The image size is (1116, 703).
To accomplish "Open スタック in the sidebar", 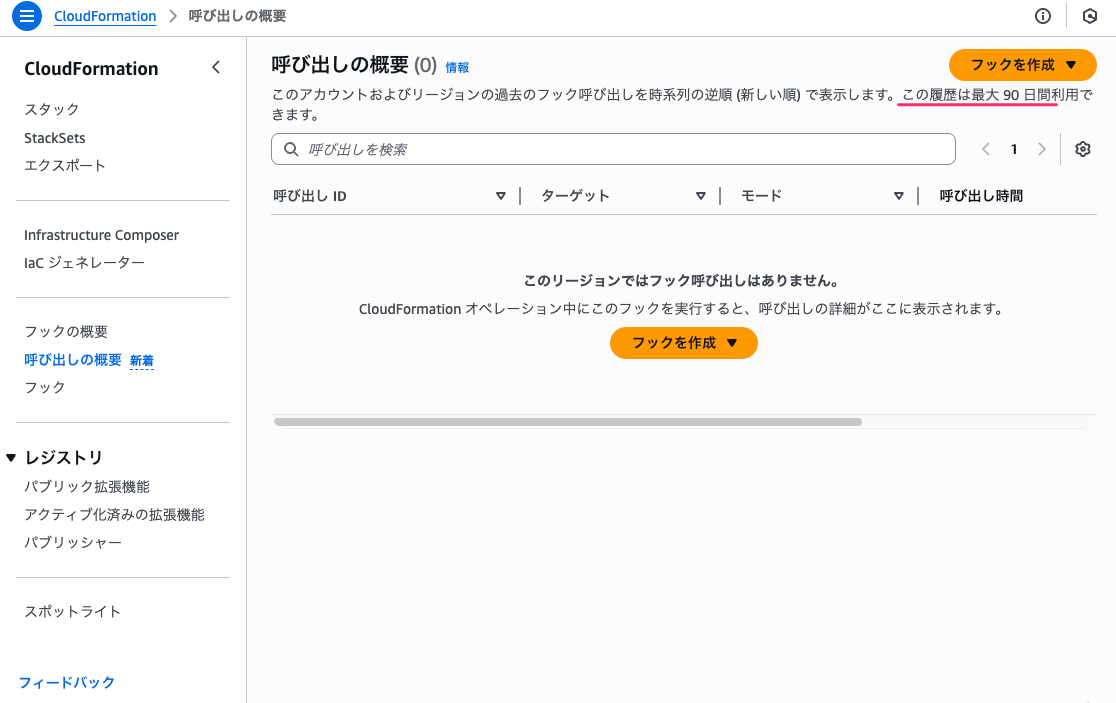I will tap(52, 109).
